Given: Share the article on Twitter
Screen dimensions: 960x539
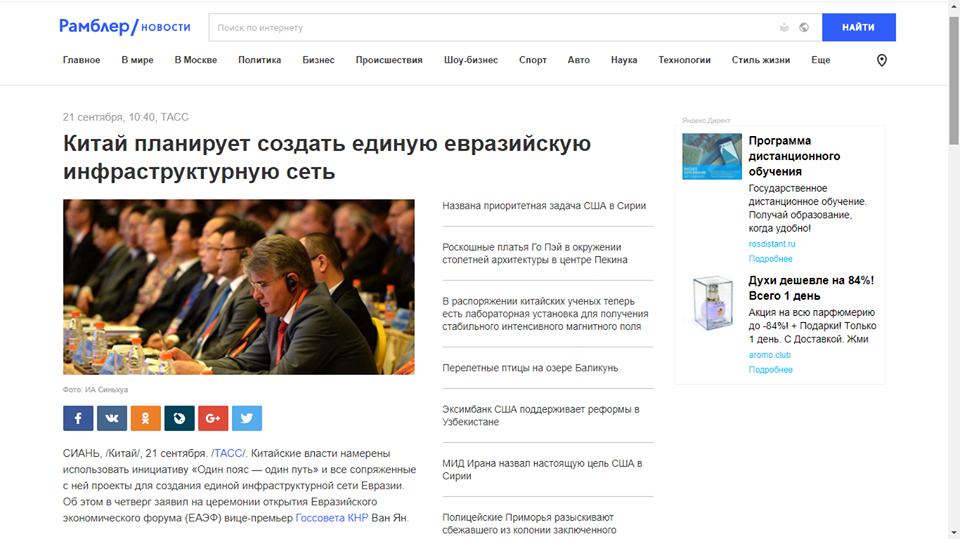Looking at the screenshot, I should tap(247, 418).
